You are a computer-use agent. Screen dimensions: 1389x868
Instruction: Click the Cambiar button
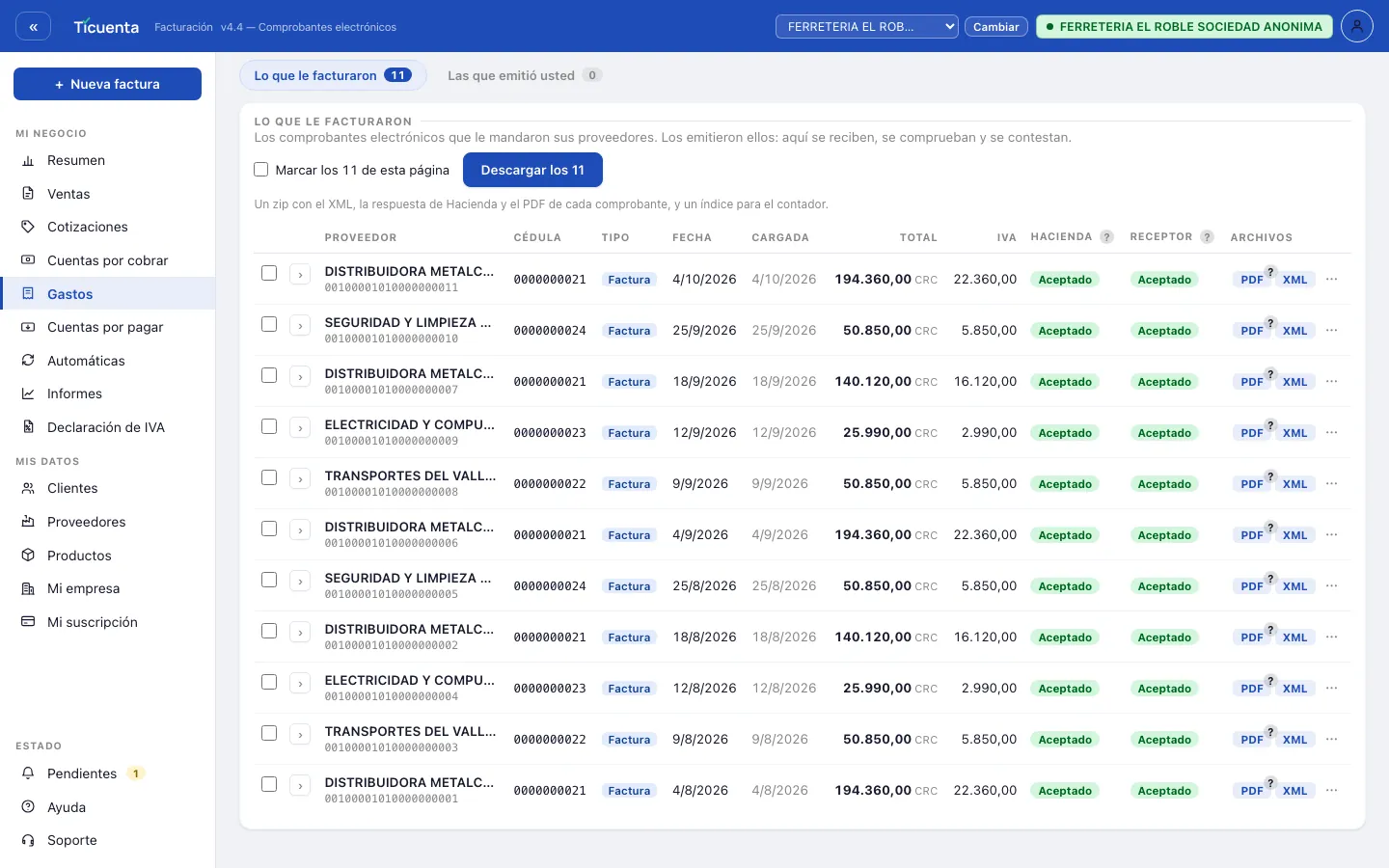pyautogui.click(x=996, y=27)
